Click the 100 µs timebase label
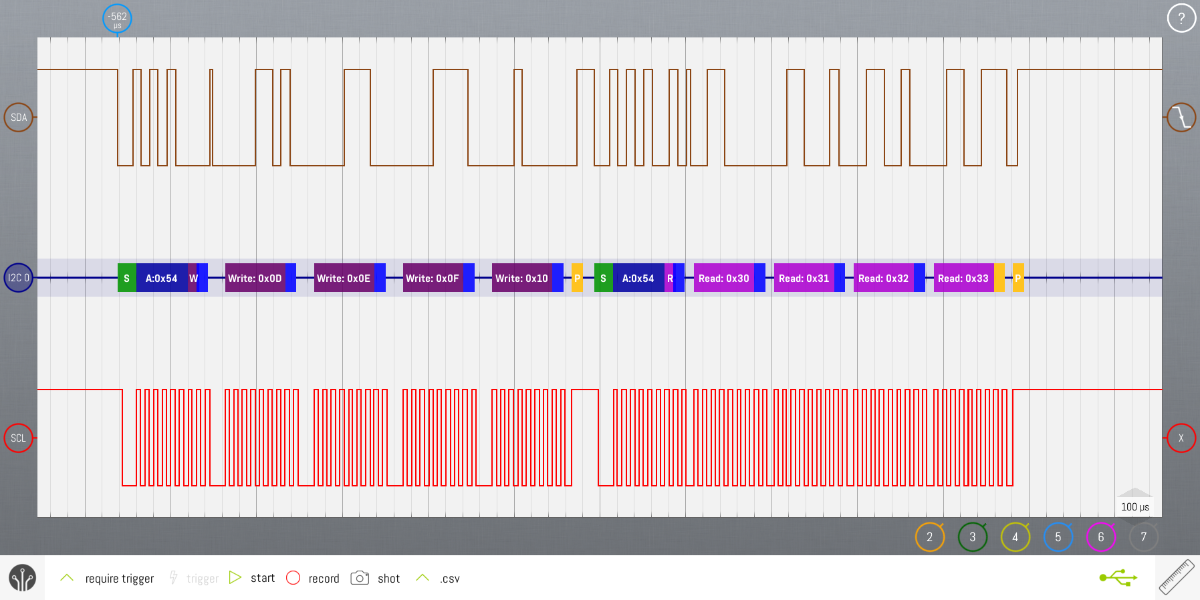 [x=1135, y=507]
